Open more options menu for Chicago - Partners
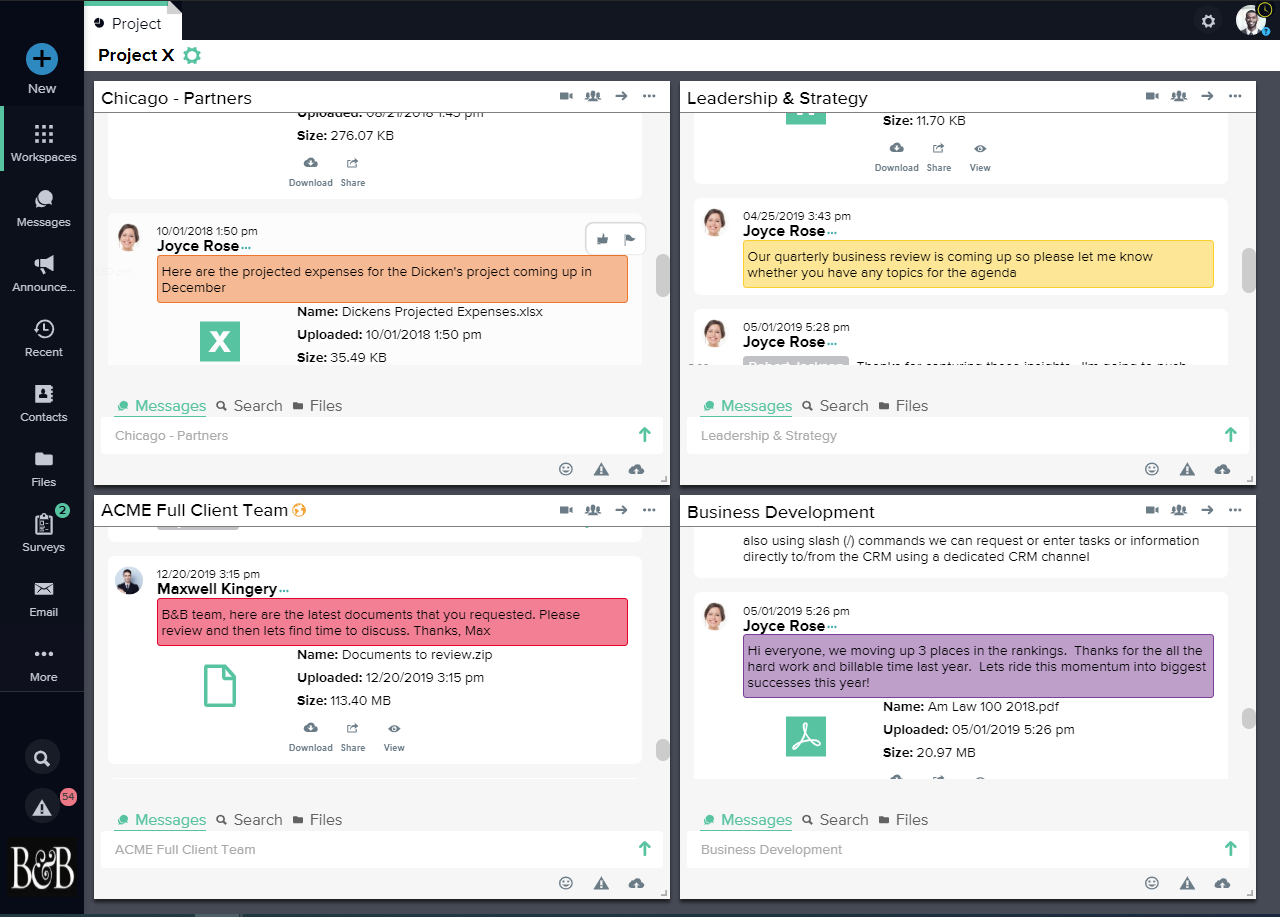Screen dimensions: 1280x917 click(x=649, y=96)
